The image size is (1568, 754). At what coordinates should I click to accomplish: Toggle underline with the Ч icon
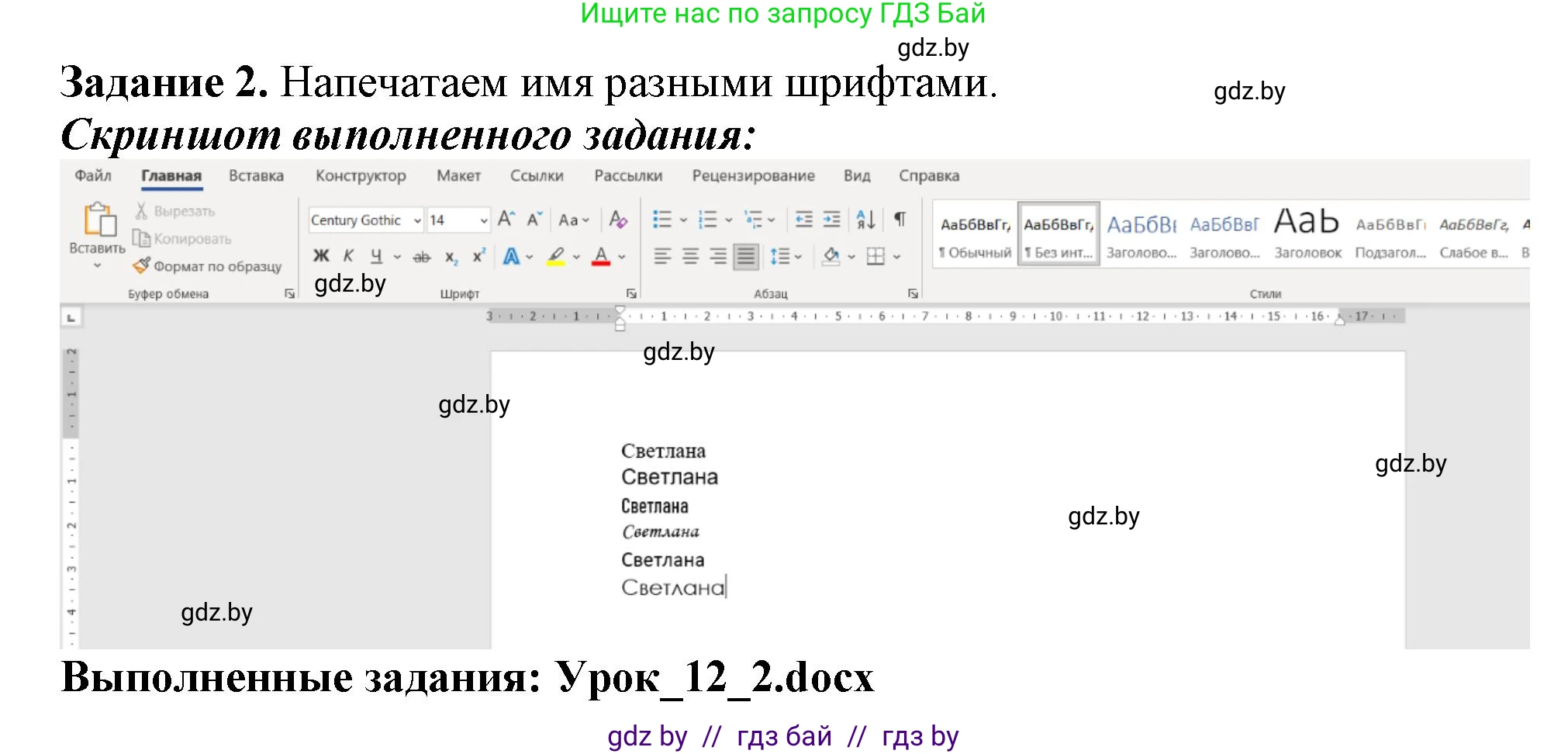coord(376,255)
